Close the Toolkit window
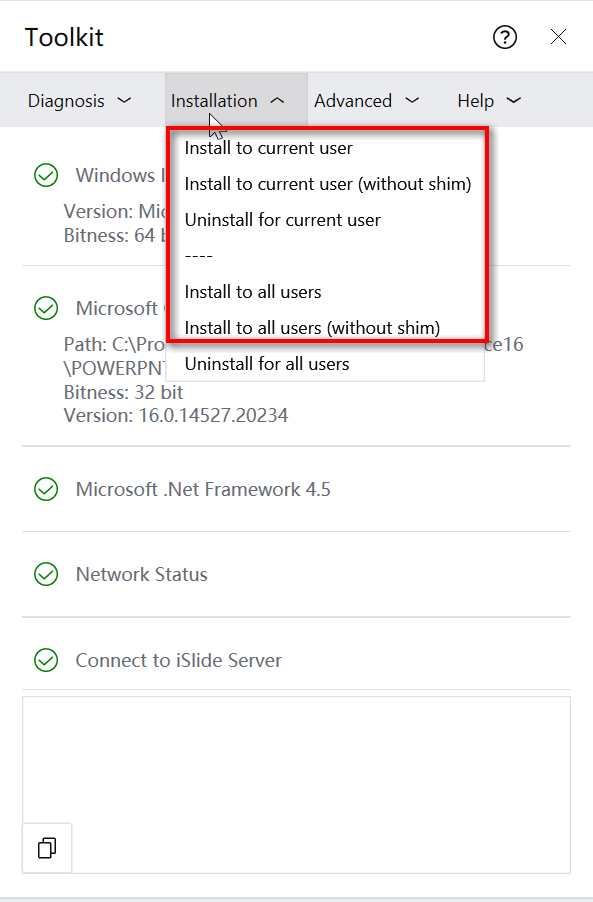The height and width of the screenshot is (902, 593). coord(558,37)
